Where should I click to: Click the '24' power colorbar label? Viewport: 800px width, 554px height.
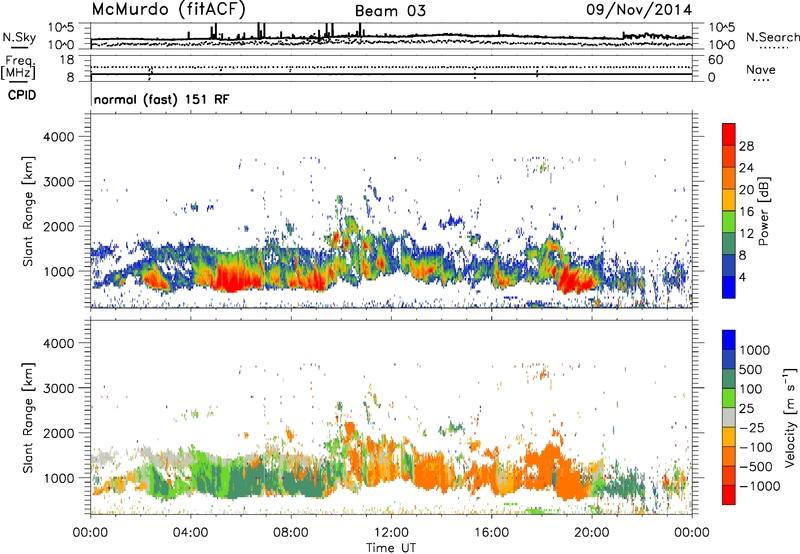click(x=746, y=168)
